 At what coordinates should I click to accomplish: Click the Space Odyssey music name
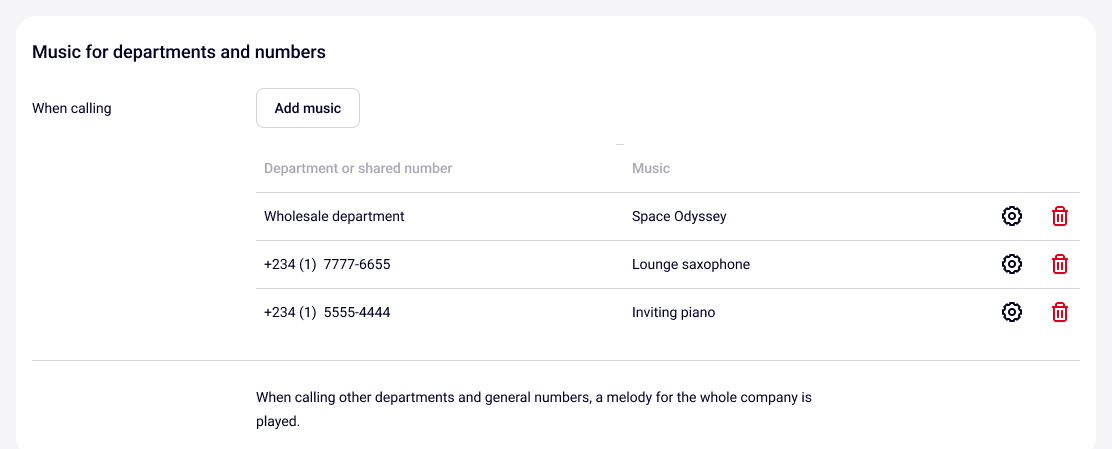click(679, 216)
